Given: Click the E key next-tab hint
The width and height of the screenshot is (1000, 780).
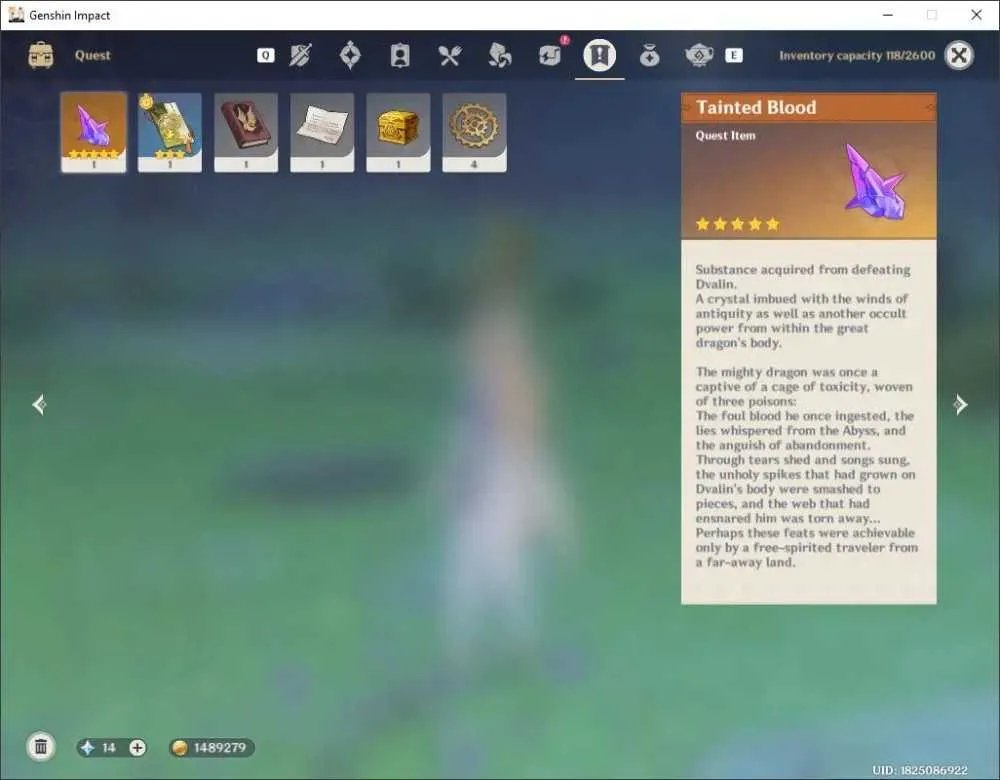Looking at the screenshot, I should (x=733, y=55).
